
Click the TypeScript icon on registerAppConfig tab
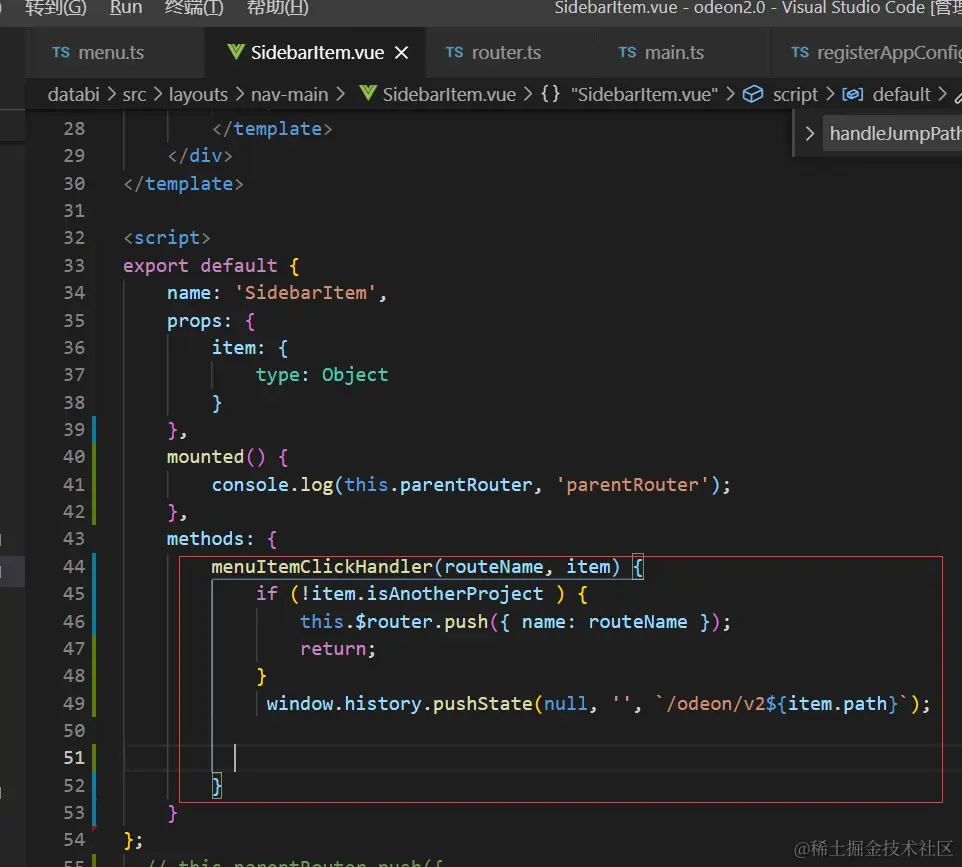[800, 52]
